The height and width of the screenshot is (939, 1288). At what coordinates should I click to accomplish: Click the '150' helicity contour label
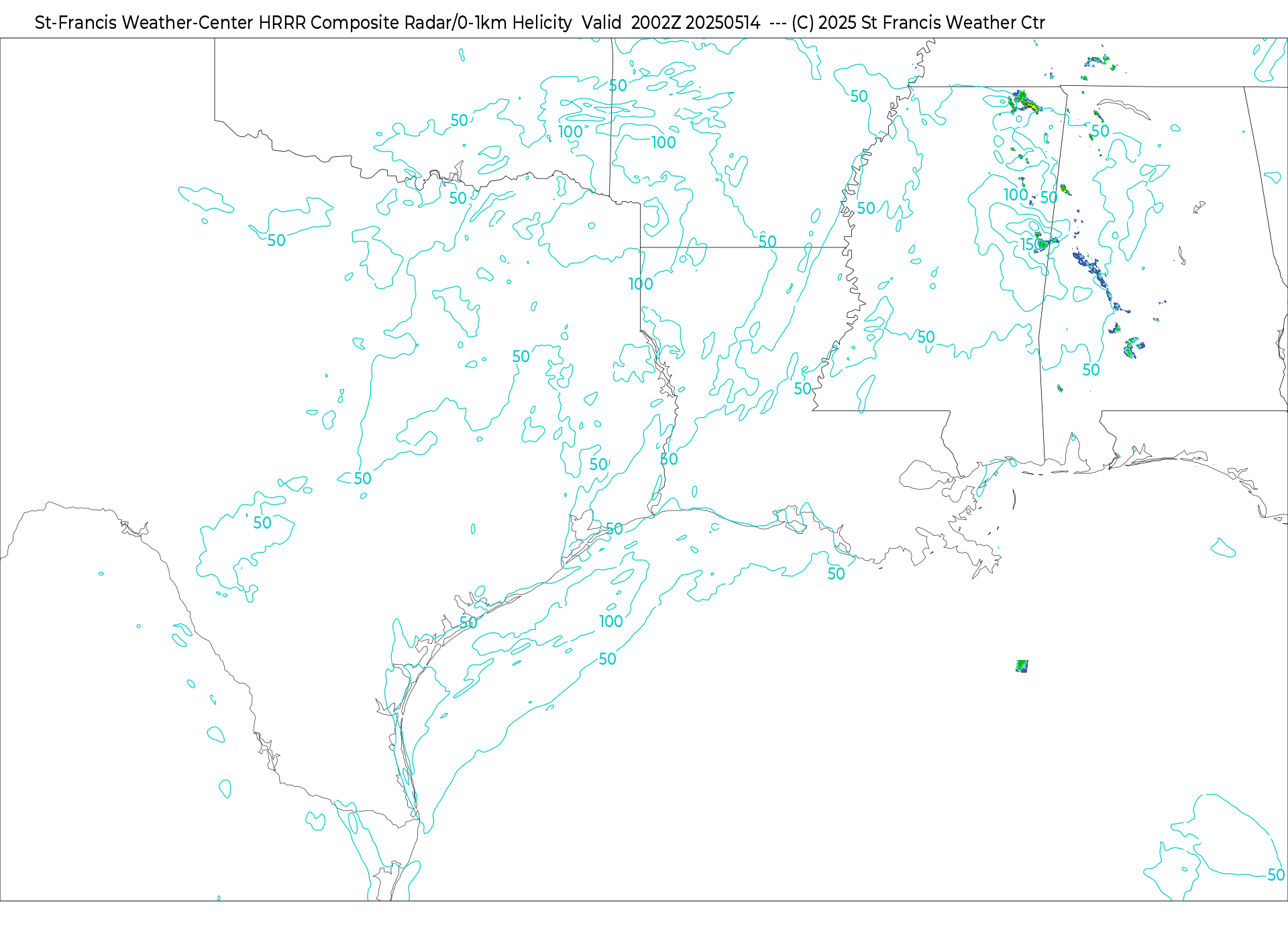1032,244
